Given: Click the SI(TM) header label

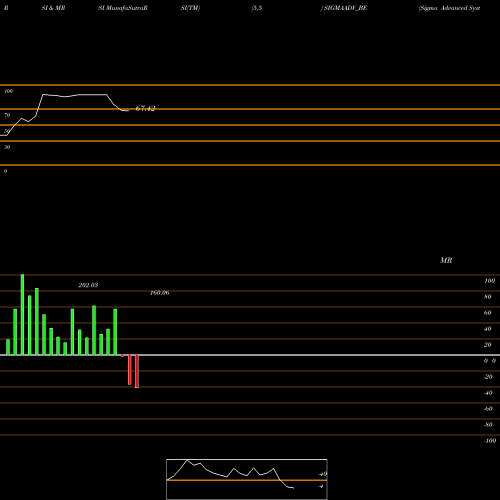Looking at the screenshot, I should [190, 8].
